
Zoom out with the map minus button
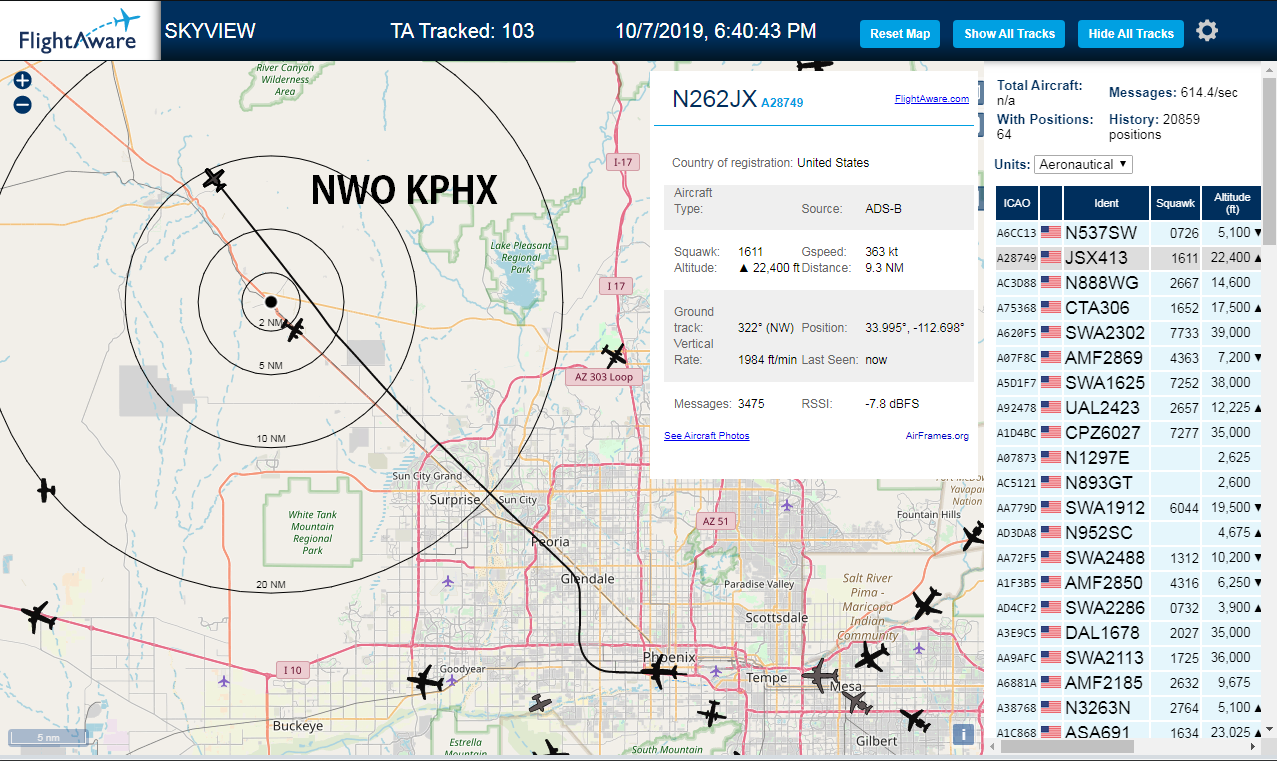tap(23, 104)
